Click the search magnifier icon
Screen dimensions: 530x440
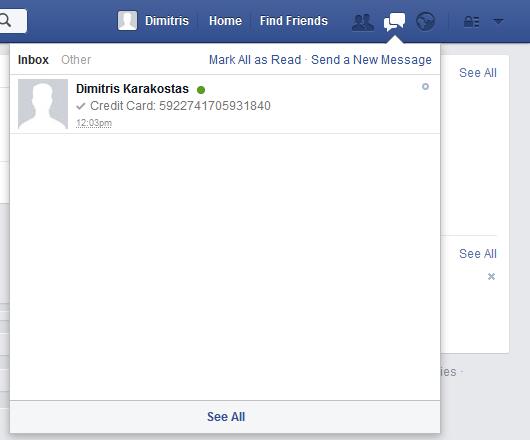[x=5, y=21]
